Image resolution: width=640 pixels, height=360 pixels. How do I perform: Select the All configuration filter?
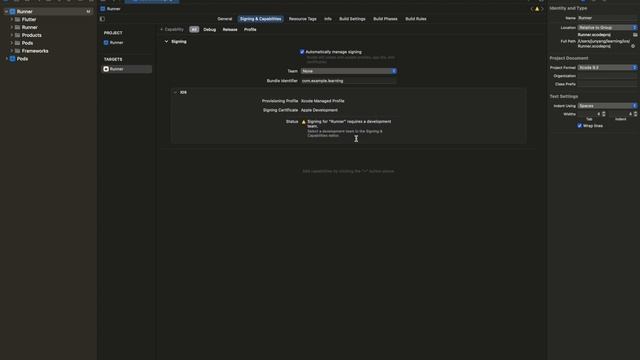tap(194, 29)
